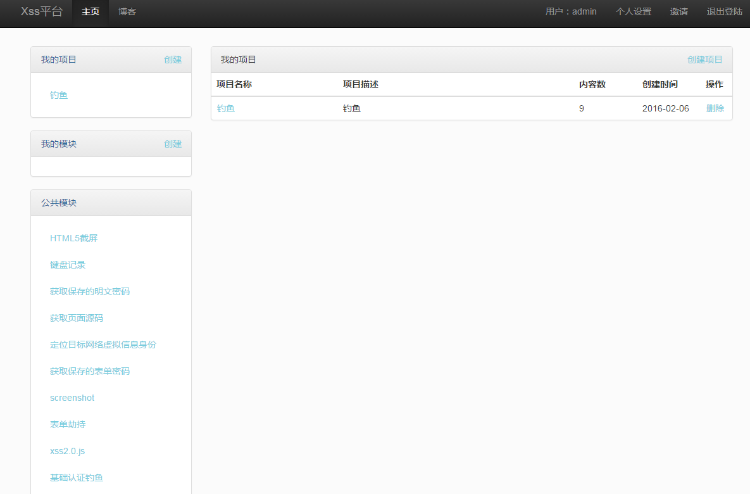Viewport: 750px width, 494px height.
Task: Log out via 退出登陆
Action: tap(724, 12)
